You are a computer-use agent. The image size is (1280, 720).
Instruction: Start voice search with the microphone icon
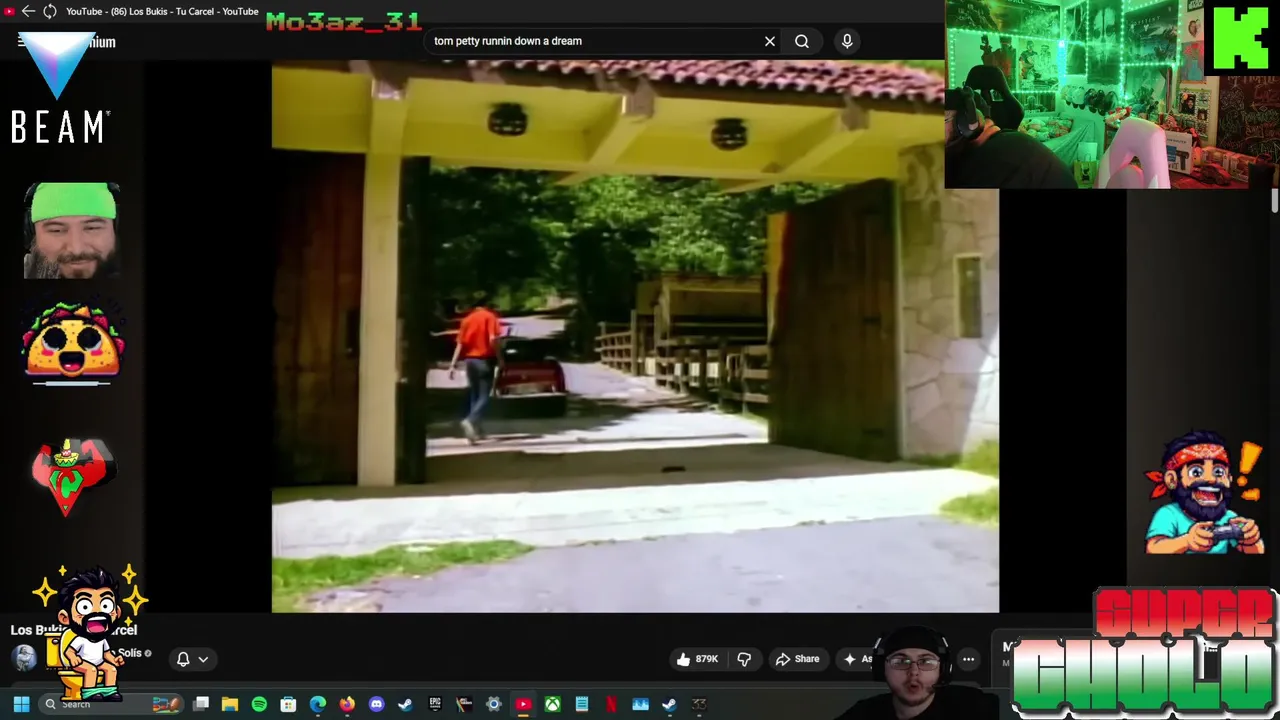click(847, 41)
